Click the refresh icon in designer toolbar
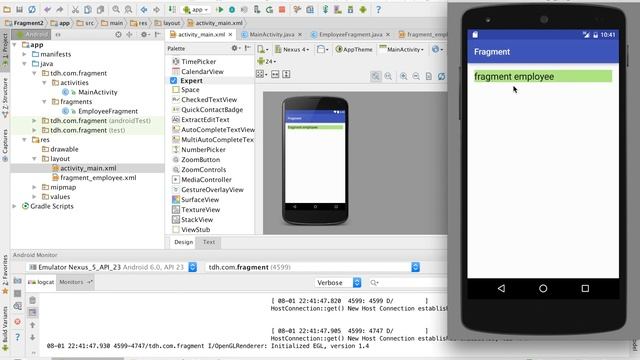The height and width of the screenshot is (360, 640). pos(441,76)
